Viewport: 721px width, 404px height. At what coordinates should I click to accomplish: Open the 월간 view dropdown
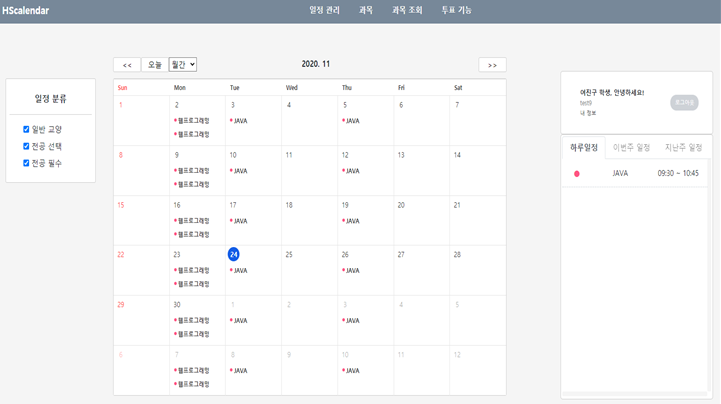point(183,64)
